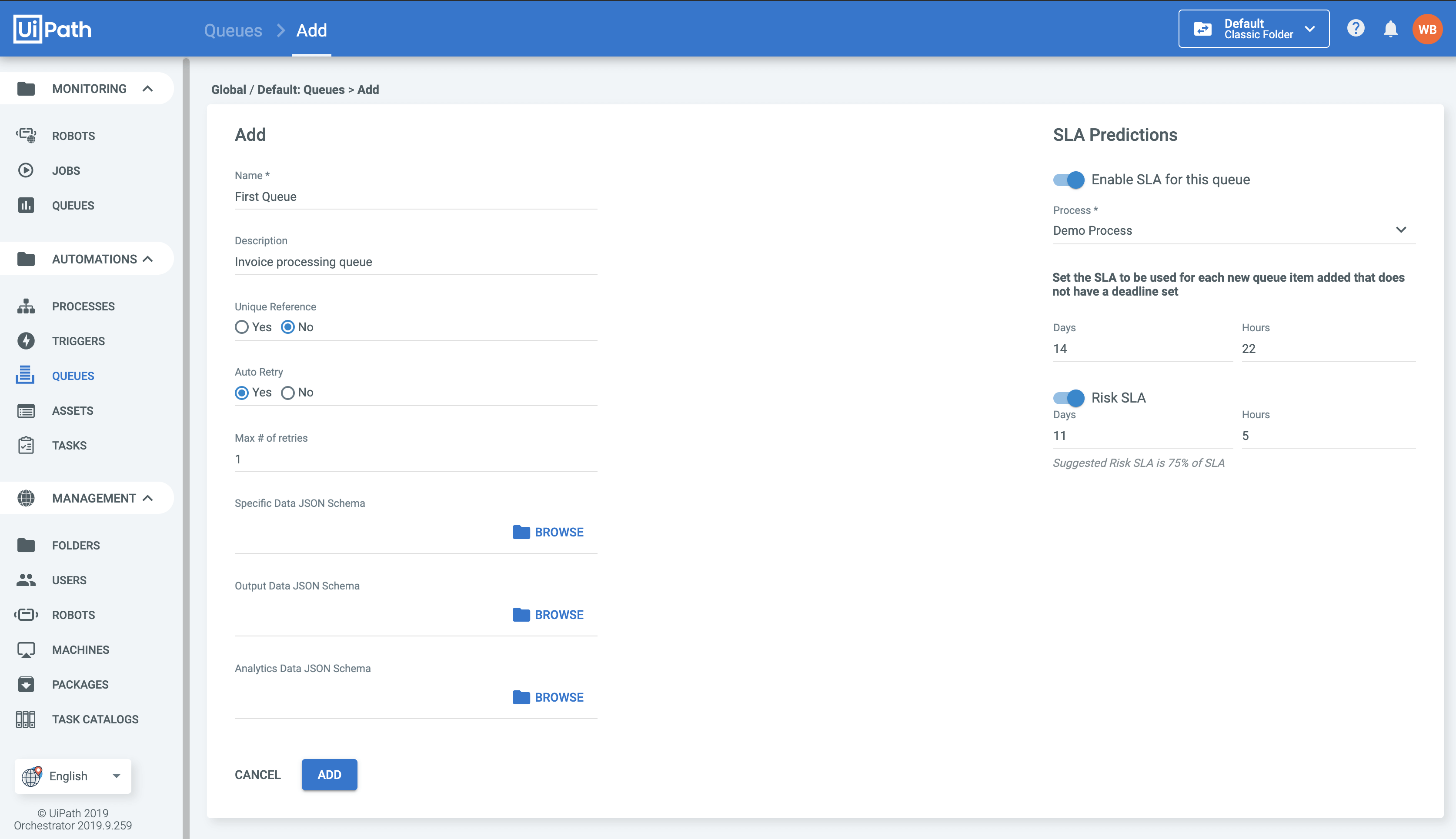Open JOBS in the sidebar
Screen dimensions: 1456x839
66,170
